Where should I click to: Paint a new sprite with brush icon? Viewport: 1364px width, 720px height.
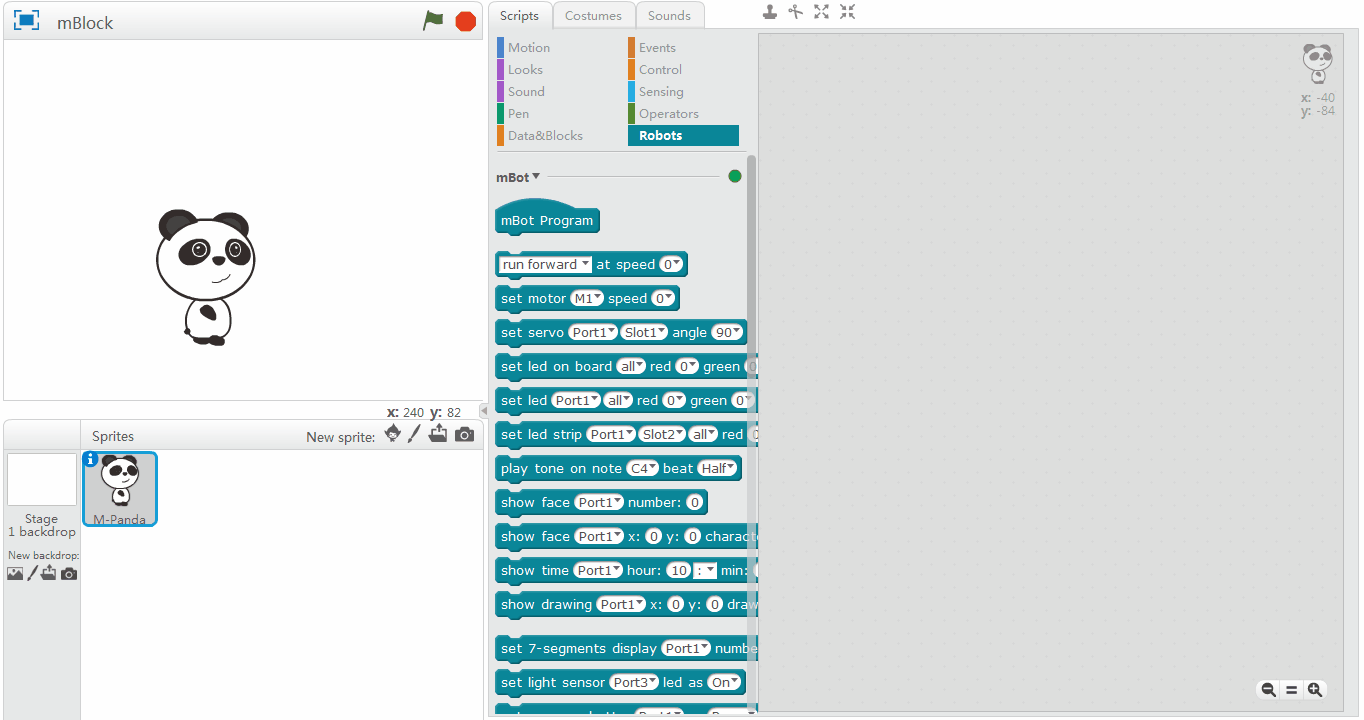414,434
